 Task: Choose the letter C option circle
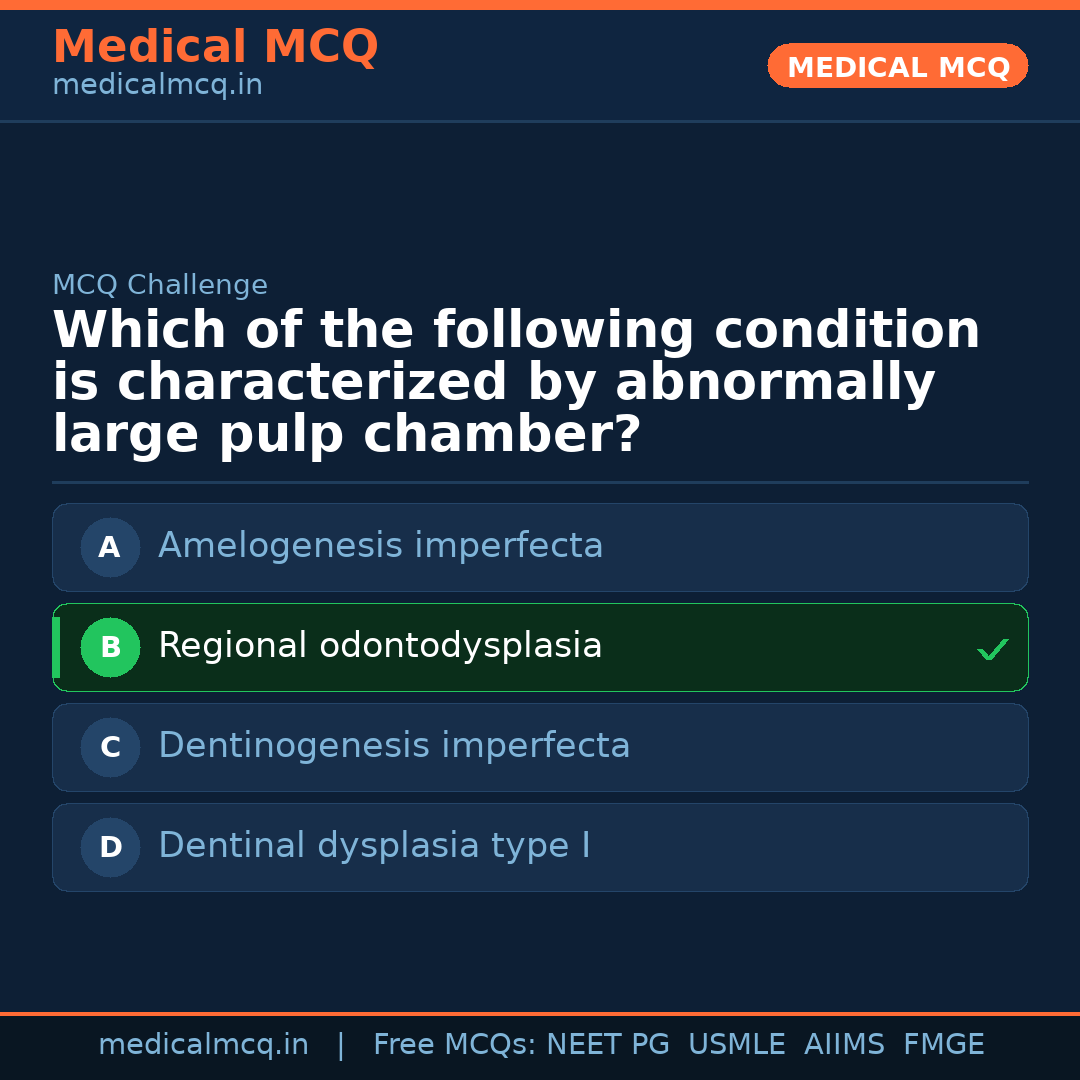pyautogui.click(x=110, y=747)
